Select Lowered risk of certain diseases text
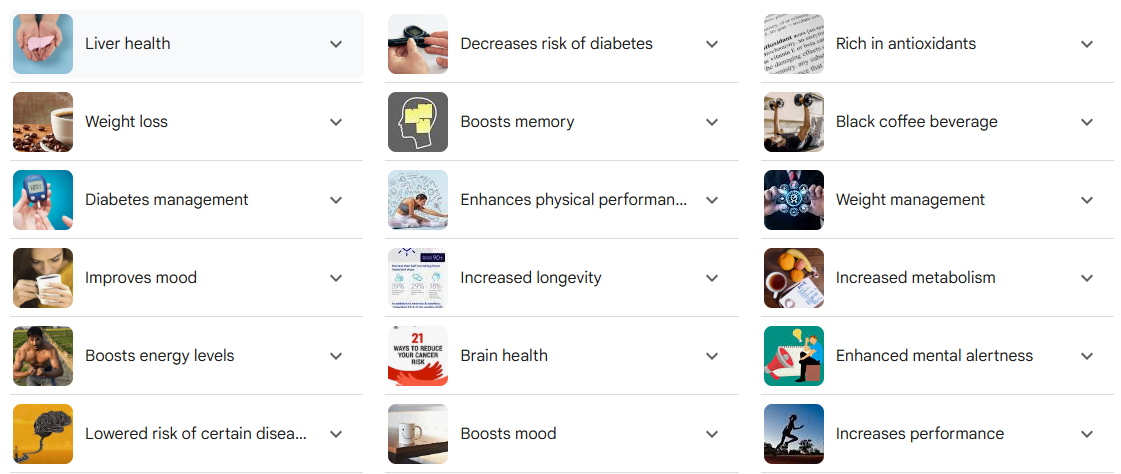Image resolution: width=1121 pixels, height=474 pixels. click(x=196, y=434)
